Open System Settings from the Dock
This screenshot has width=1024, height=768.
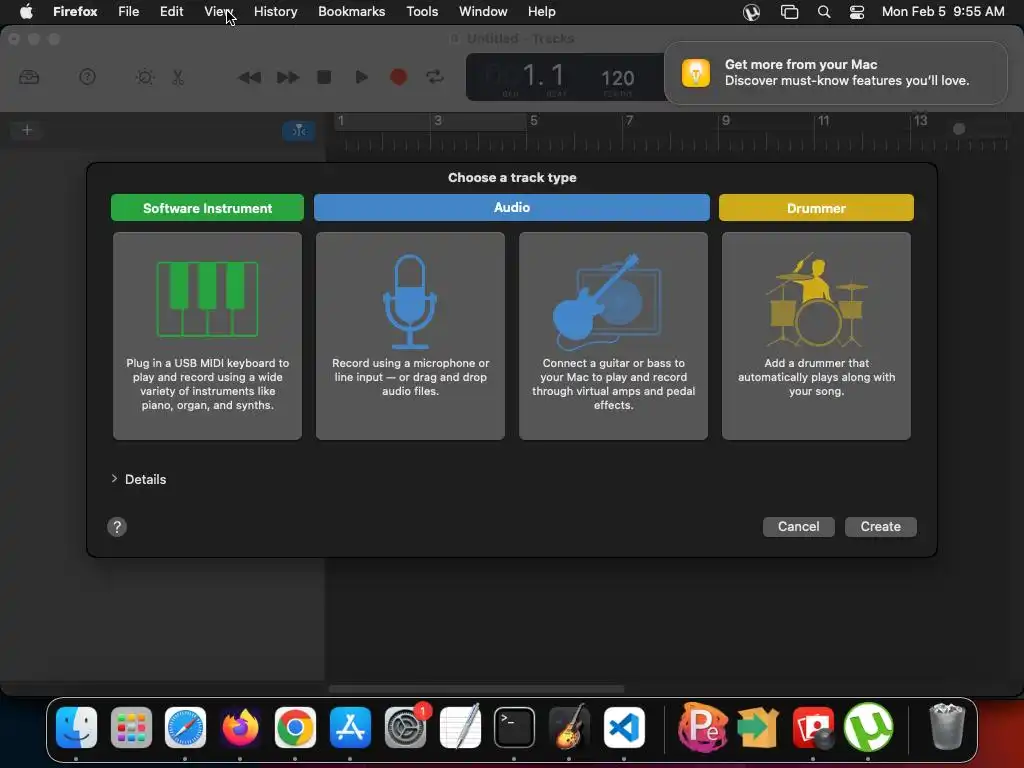(x=406, y=727)
